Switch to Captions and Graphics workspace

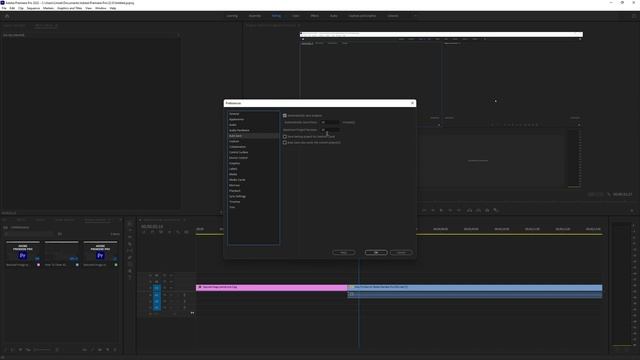[x=362, y=16]
